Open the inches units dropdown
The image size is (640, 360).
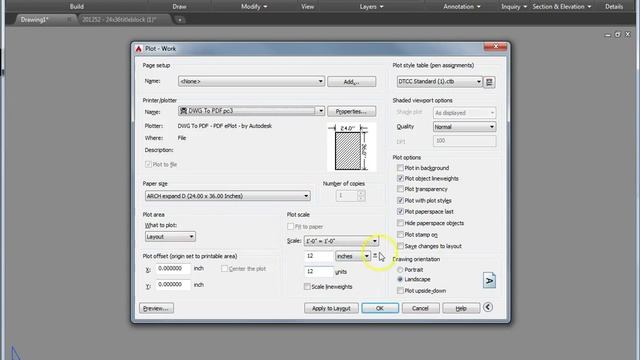[353, 256]
